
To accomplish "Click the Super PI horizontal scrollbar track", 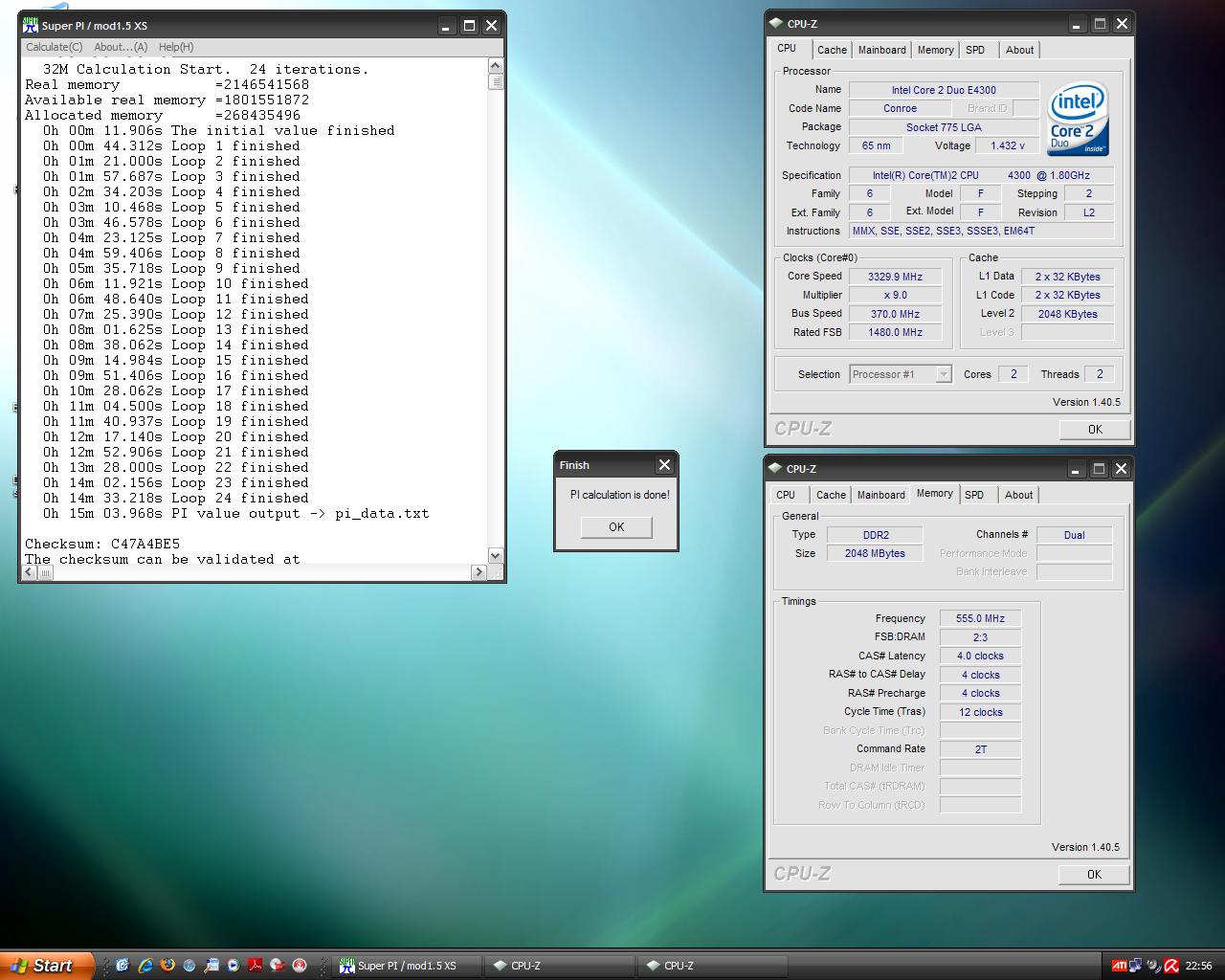I will (258, 572).
